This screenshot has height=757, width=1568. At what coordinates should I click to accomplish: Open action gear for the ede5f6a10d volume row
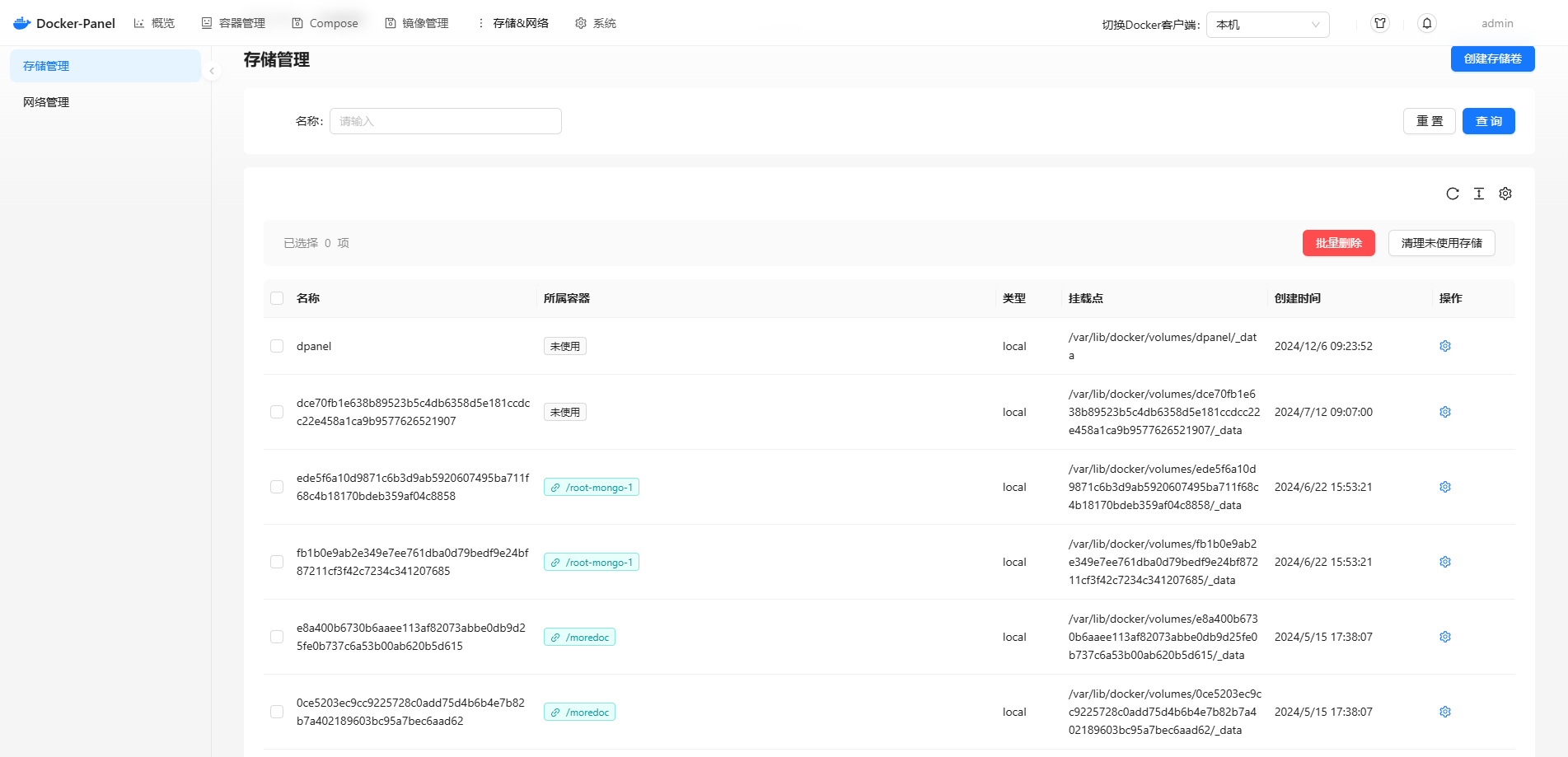click(x=1445, y=487)
